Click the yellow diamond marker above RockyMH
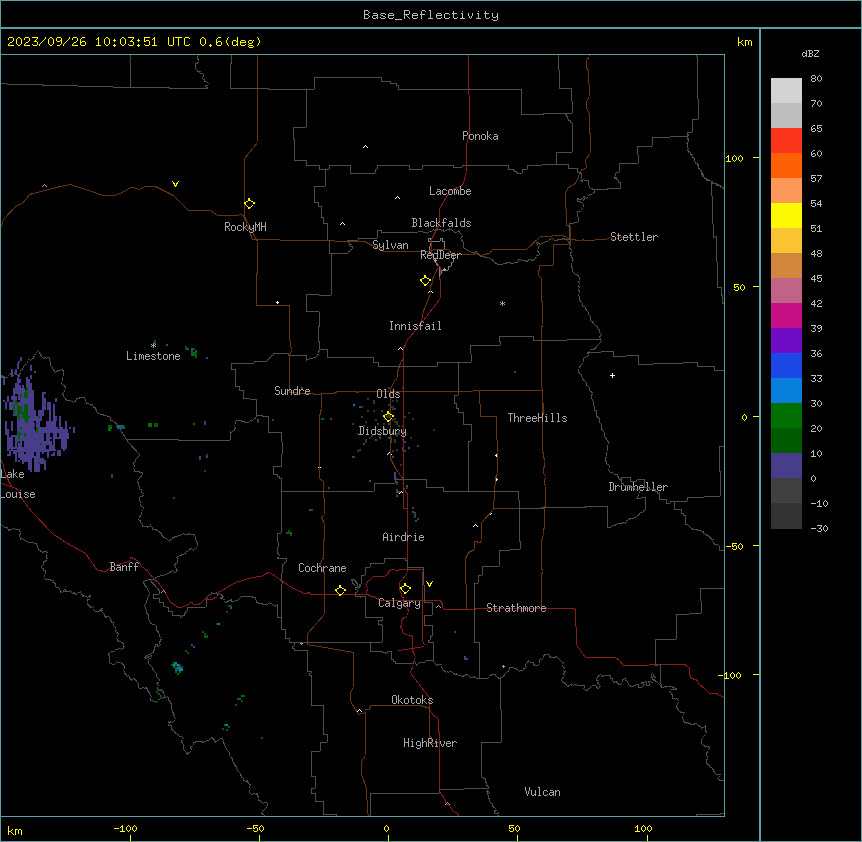Screen dimensions: 862x842 tap(250, 204)
